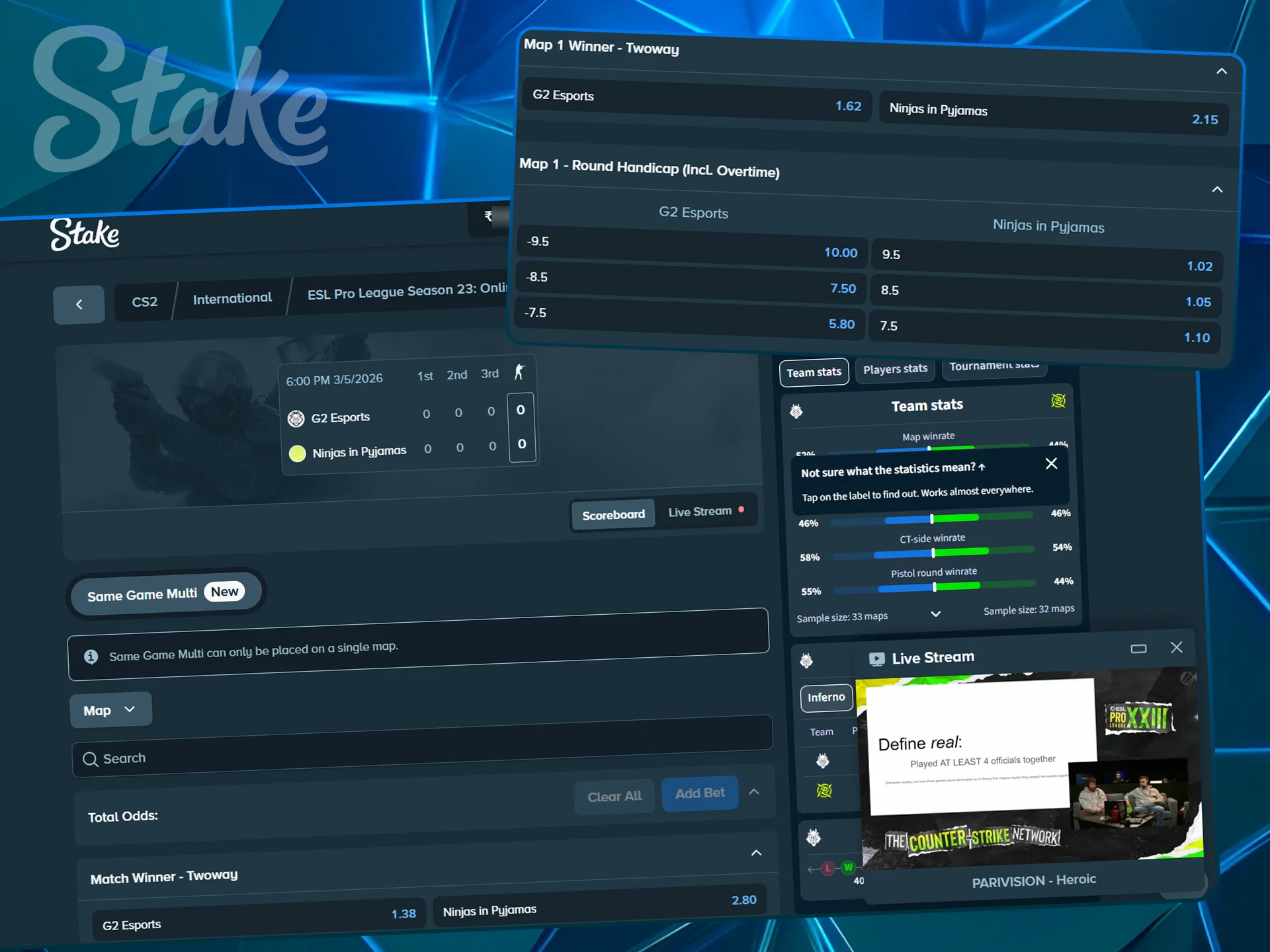Click into the Search input field
Screen dimensions: 1270x952
[x=422, y=746]
